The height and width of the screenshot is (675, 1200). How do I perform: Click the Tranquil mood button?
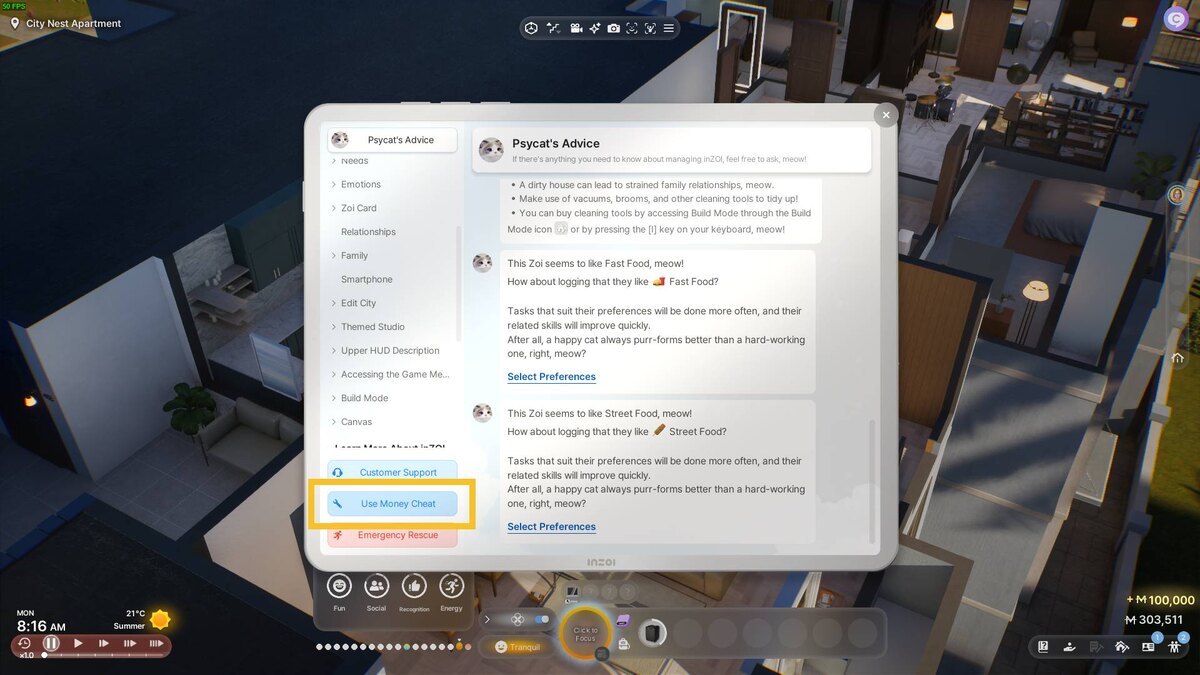point(517,647)
